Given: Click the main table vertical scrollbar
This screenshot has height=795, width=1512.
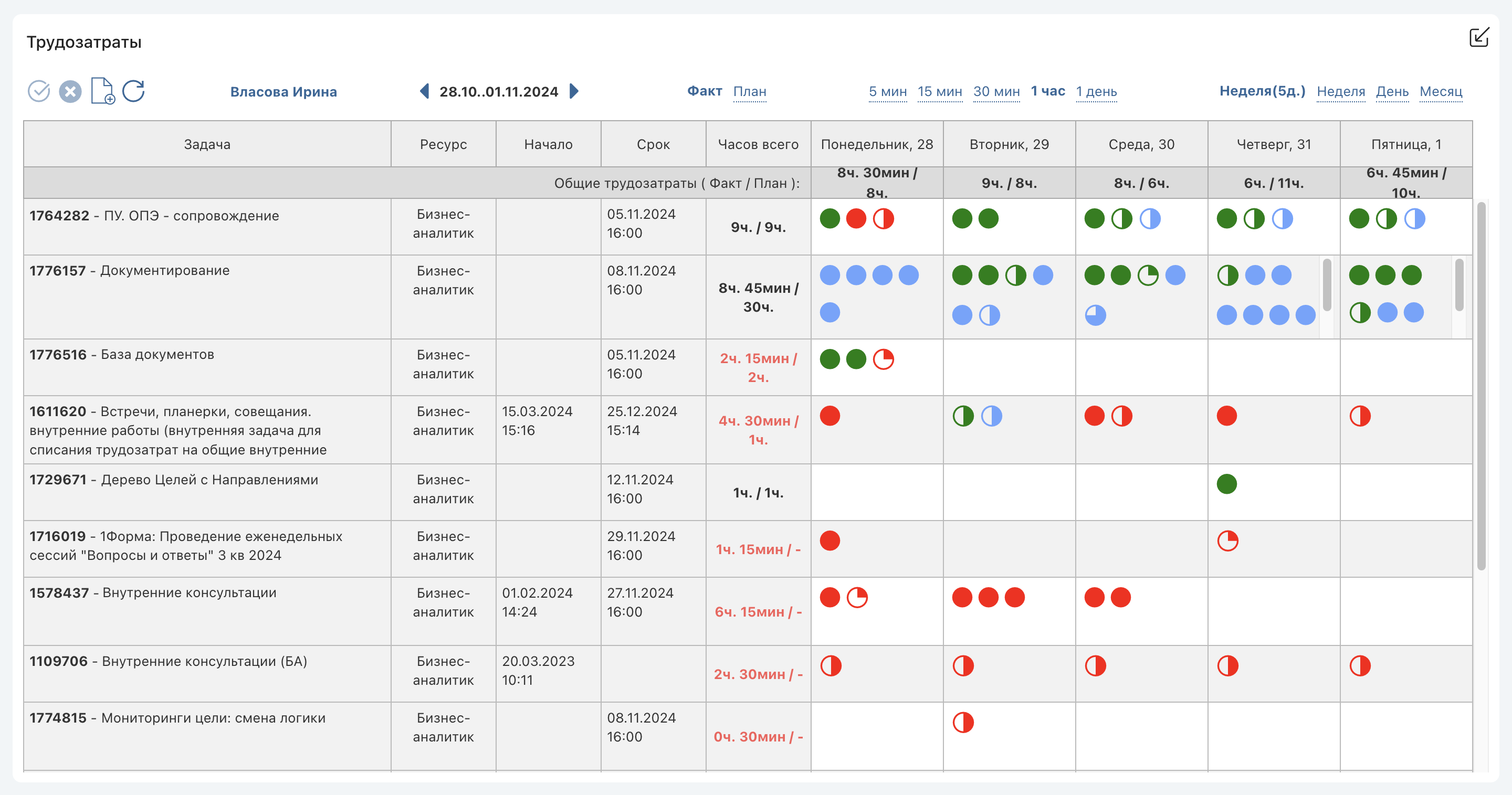Looking at the screenshot, I should tap(1481, 386).
